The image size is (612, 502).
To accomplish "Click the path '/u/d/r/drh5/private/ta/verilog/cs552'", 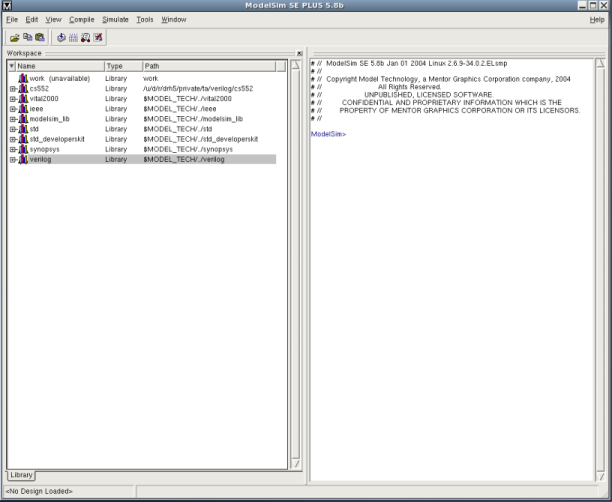I will coord(198,89).
